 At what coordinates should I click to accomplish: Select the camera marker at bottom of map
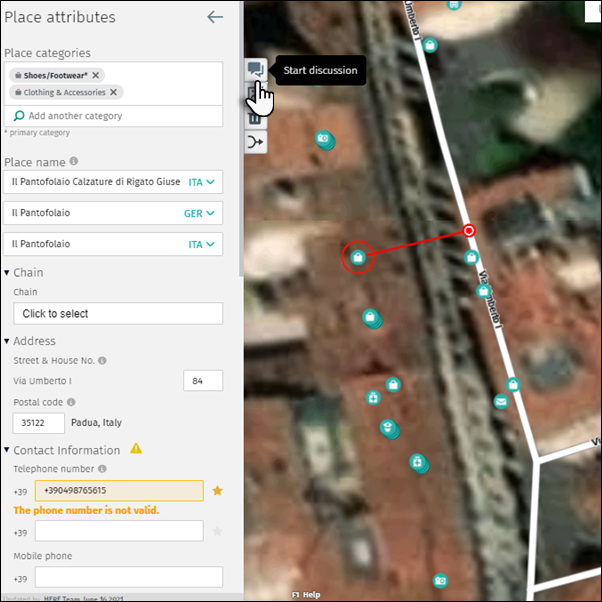click(x=440, y=580)
